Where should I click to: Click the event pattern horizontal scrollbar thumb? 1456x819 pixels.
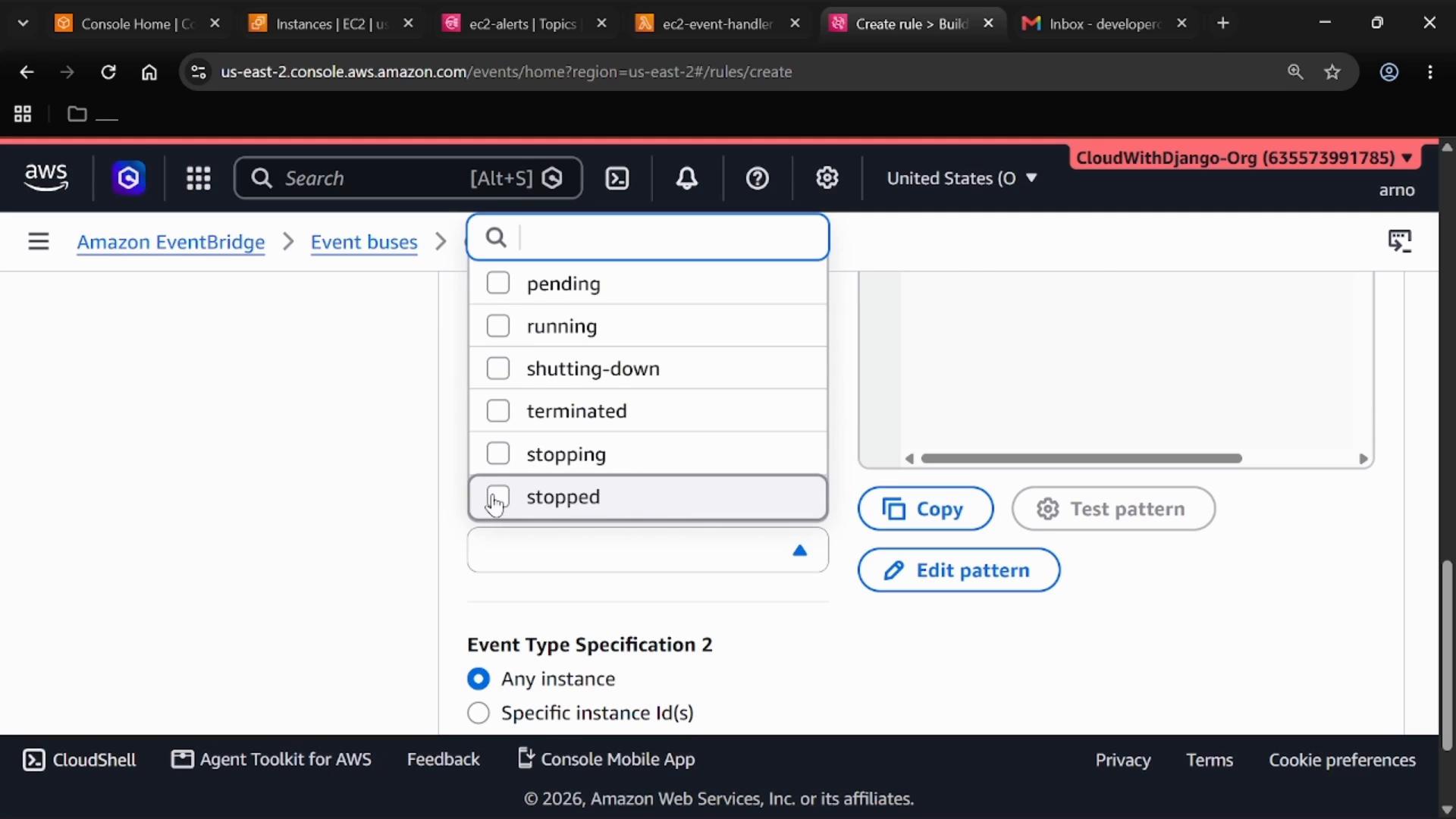tap(1081, 458)
